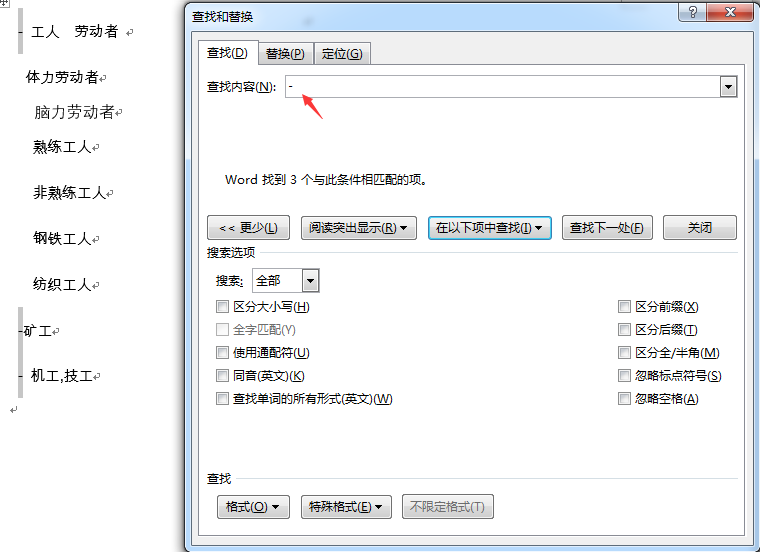Image resolution: width=760 pixels, height=552 pixels.
Task: Enable 查找单词的所有形式(英文)(W) checkbox
Action: 222,398
